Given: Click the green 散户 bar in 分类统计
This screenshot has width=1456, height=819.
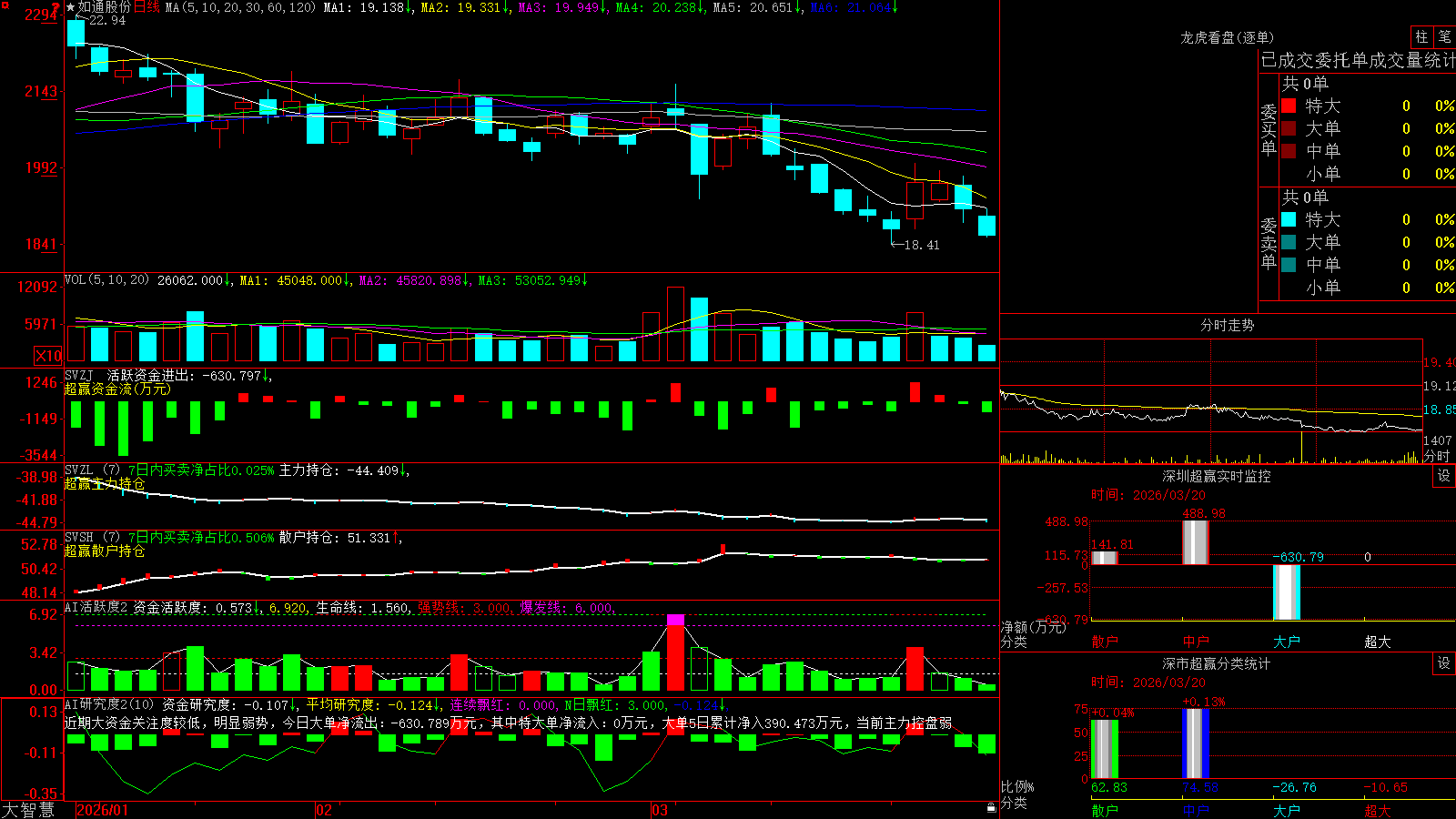Looking at the screenshot, I should (1104, 749).
